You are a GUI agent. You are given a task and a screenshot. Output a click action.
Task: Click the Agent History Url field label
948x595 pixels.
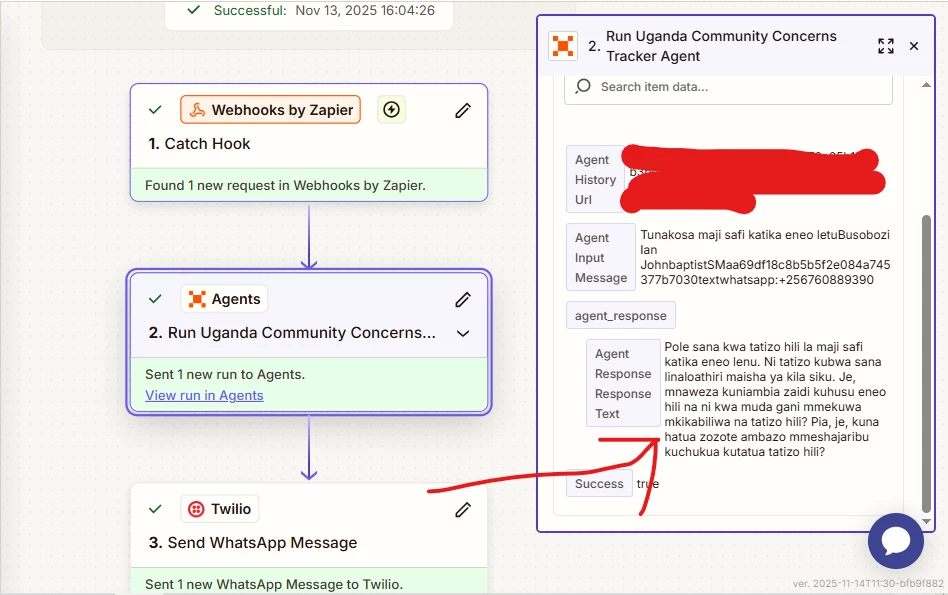[x=595, y=180]
